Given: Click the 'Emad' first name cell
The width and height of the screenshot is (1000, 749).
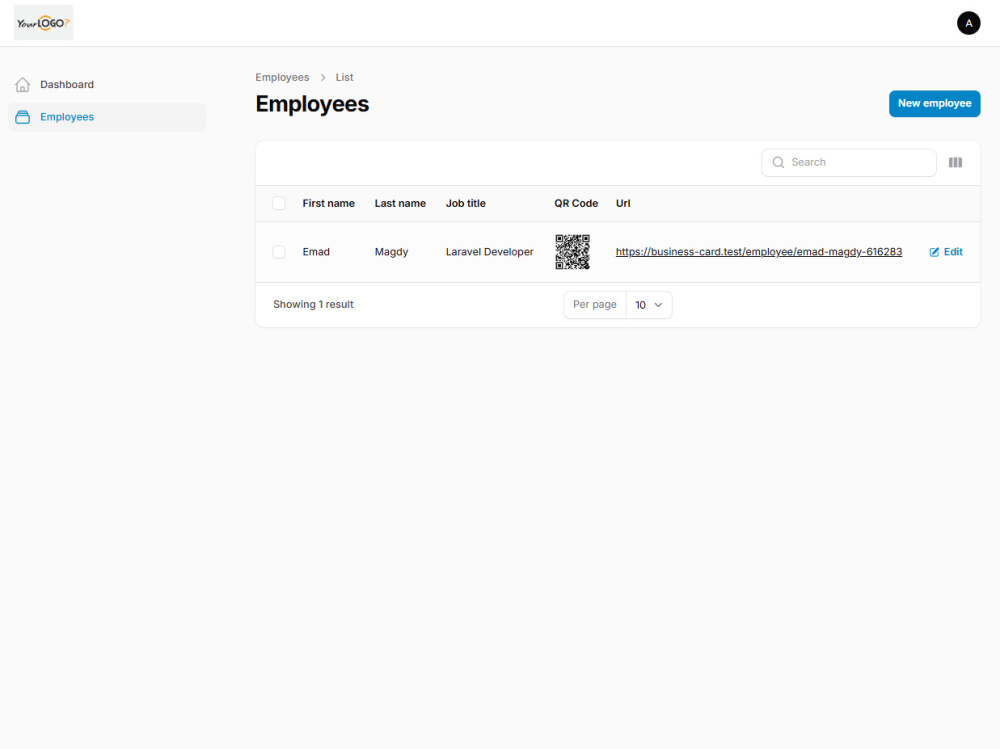Looking at the screenshot, I should (316, 252).
